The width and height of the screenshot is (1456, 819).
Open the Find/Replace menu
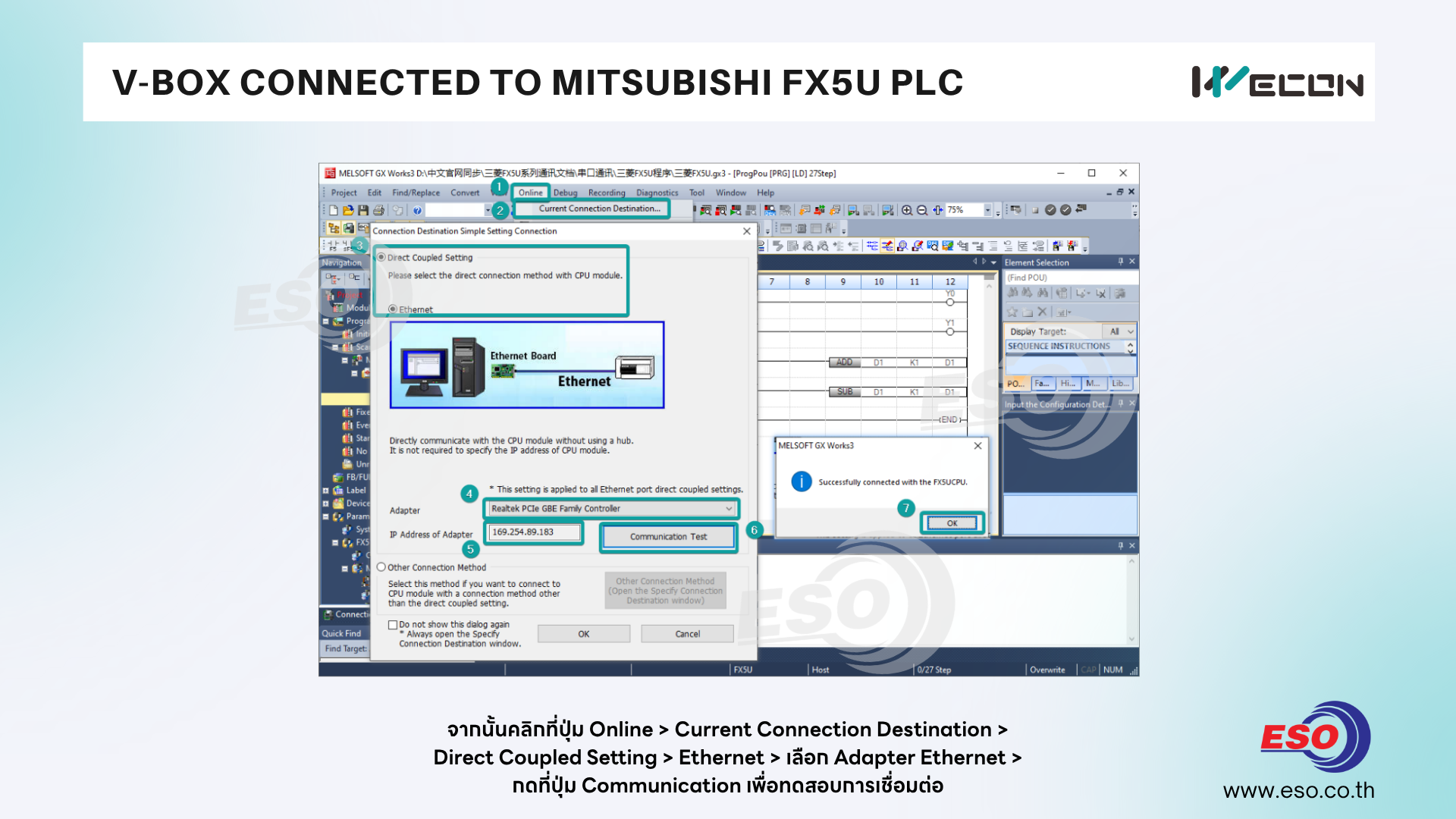416,193
